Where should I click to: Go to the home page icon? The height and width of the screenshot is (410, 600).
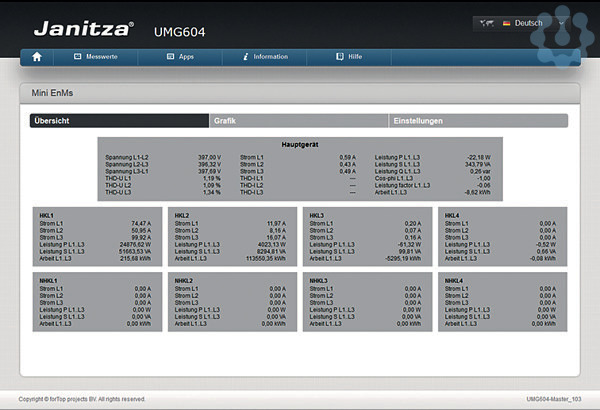(x=37, y=57)
